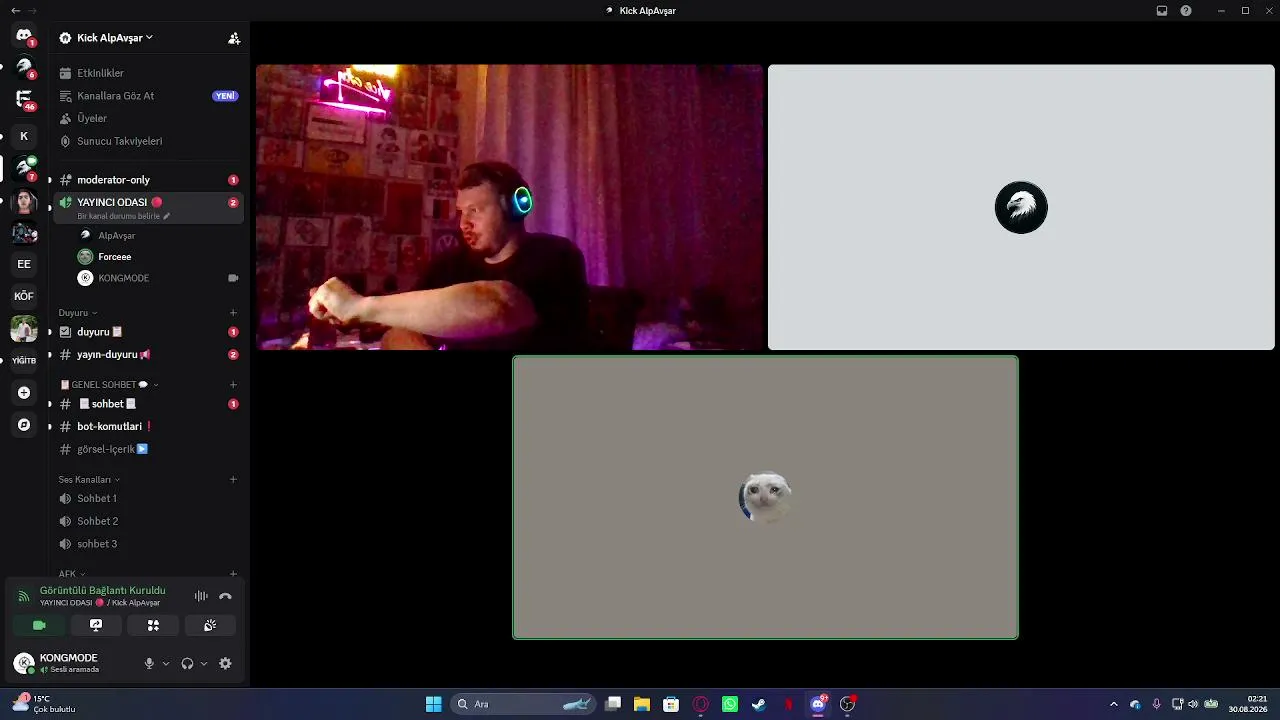Toggle noise suppression waveform icon
The height and width of the screenshot is (720, 1280).
point(201,596)
